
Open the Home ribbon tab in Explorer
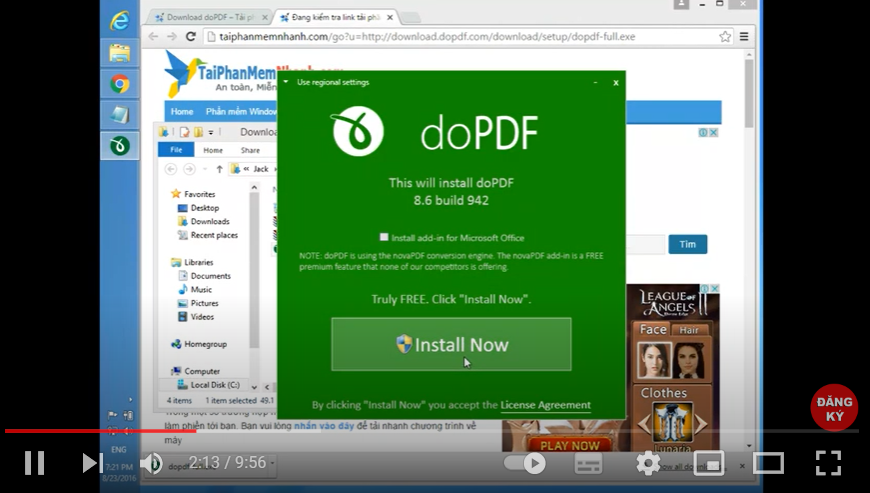213,150
